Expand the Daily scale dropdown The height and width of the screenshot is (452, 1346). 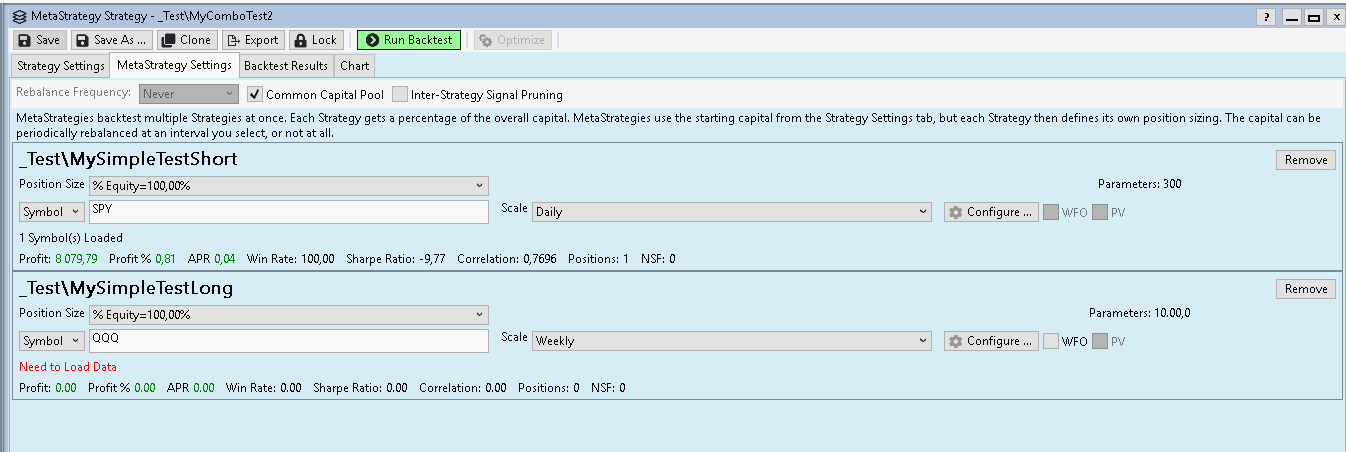732,212
